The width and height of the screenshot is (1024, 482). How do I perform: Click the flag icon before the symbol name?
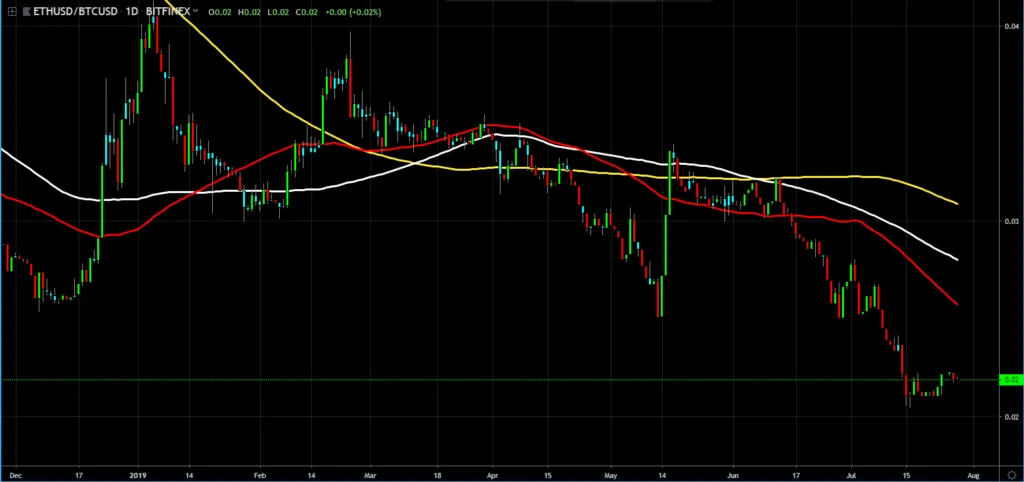(27, 12)
